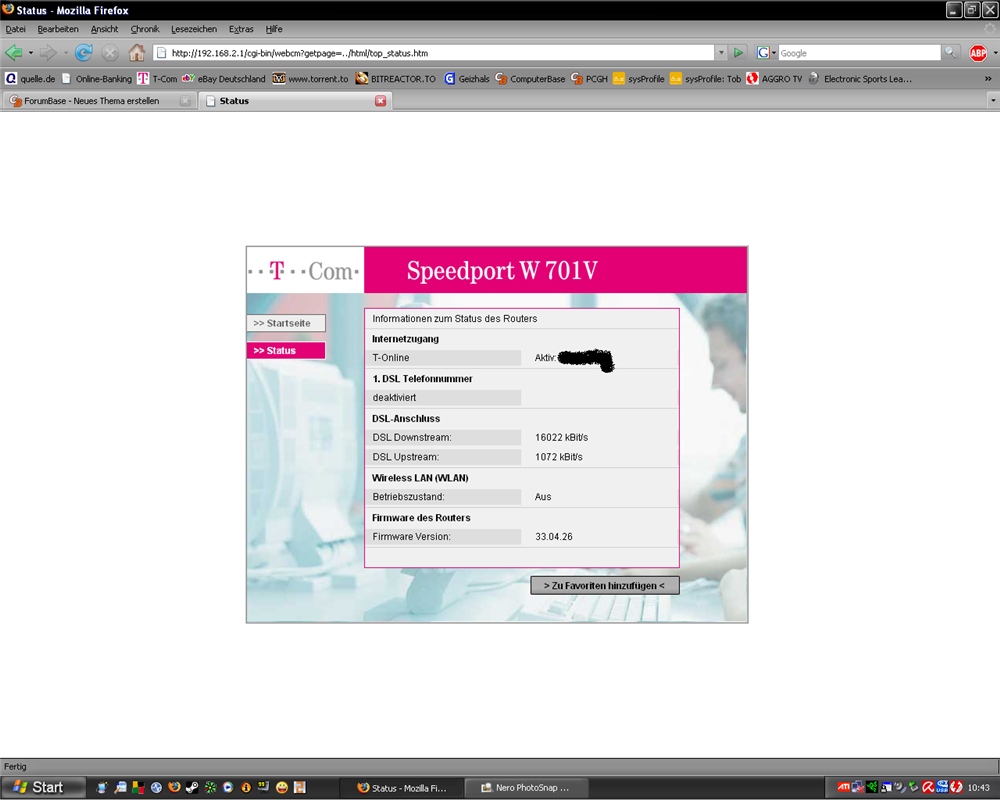Reload the router status page
Viewport: 1000px width, 800px height.
[x=84, y=53]
